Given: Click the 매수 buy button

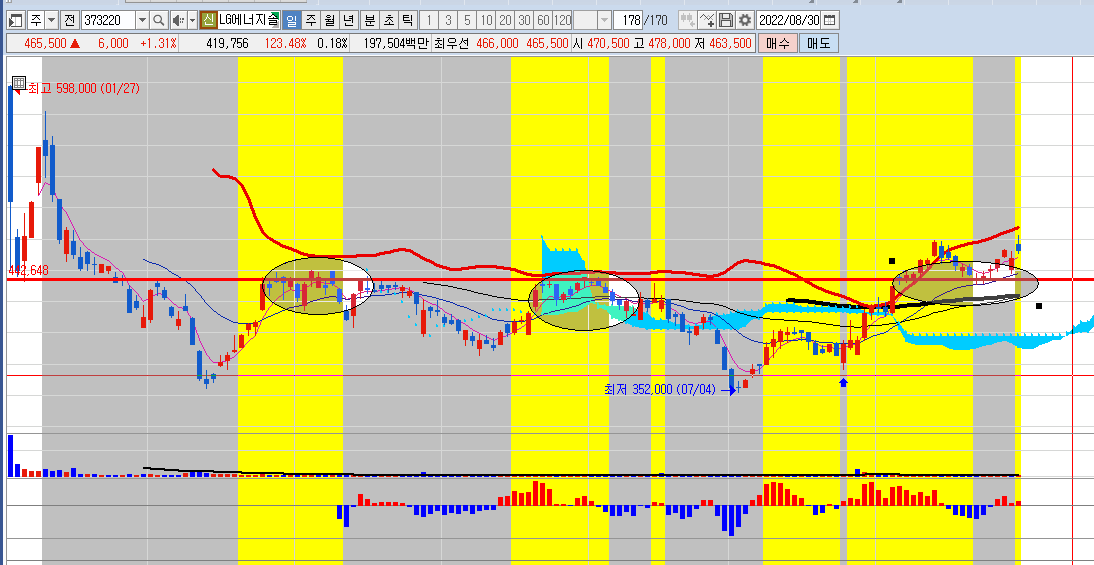Looking at the screenshot, I should pos(777,43).
